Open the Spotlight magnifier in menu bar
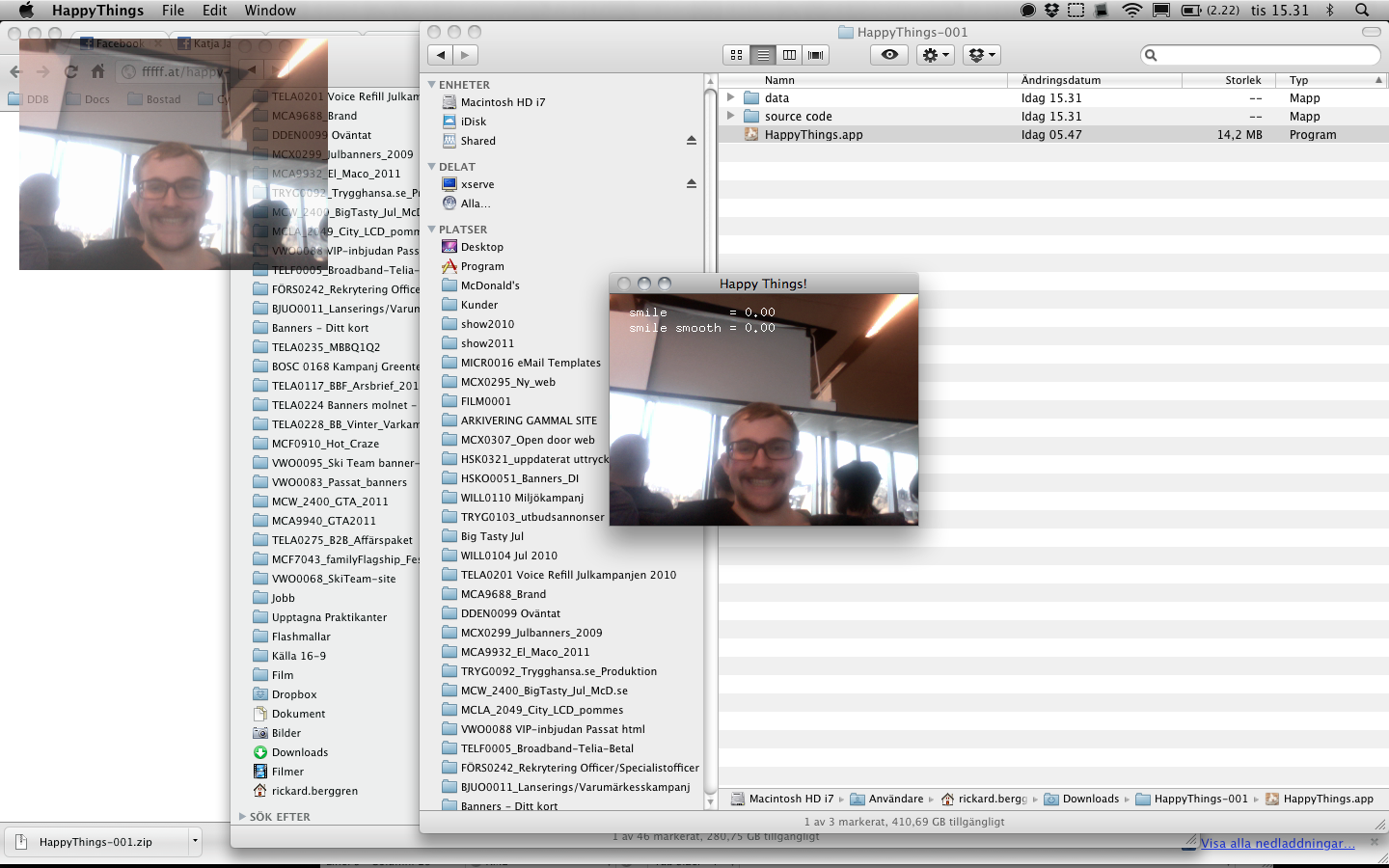The height and width of the screenshot is (868, 1389). (1362, 11)
